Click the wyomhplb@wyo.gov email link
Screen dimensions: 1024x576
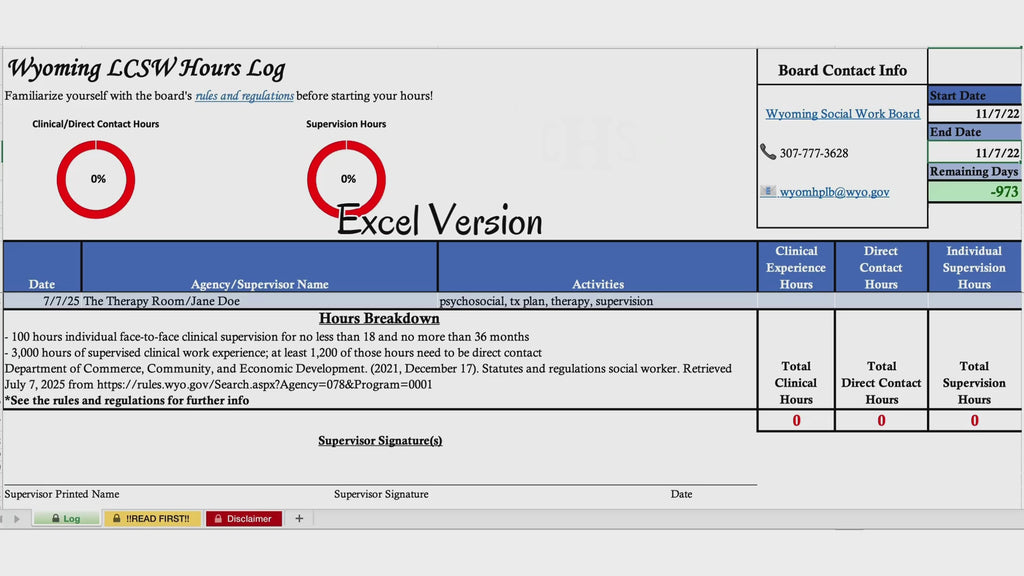[834, 192]
